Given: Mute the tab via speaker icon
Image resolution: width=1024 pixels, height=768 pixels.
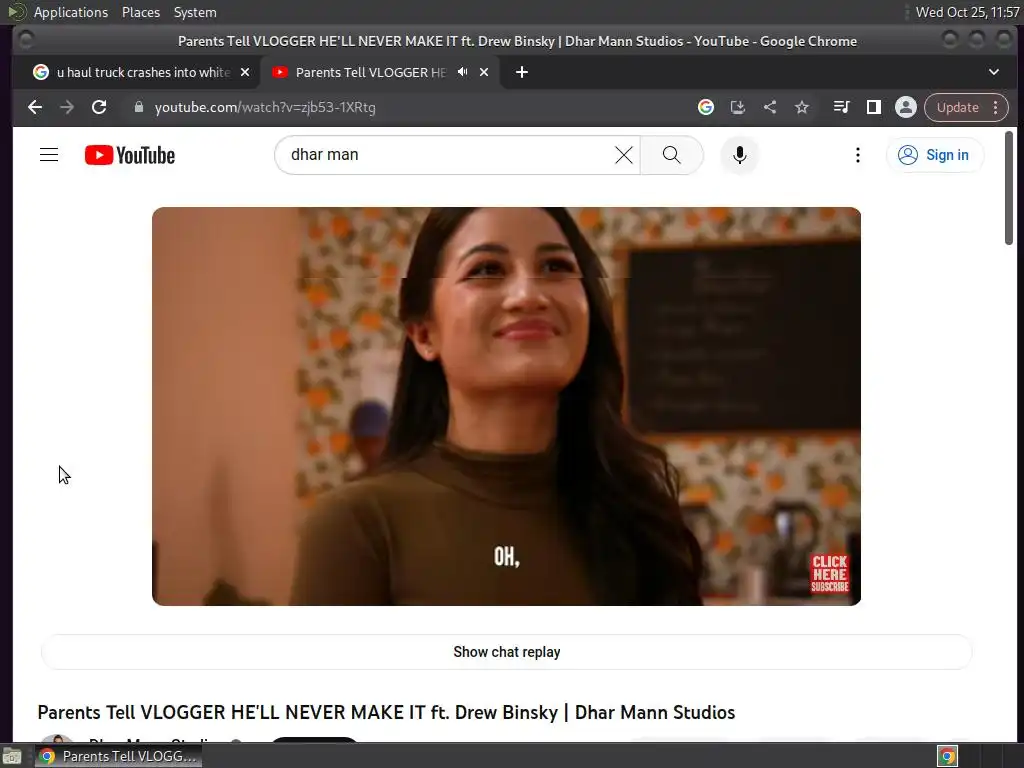Looking at the screenshot, I should pos(462,72).
